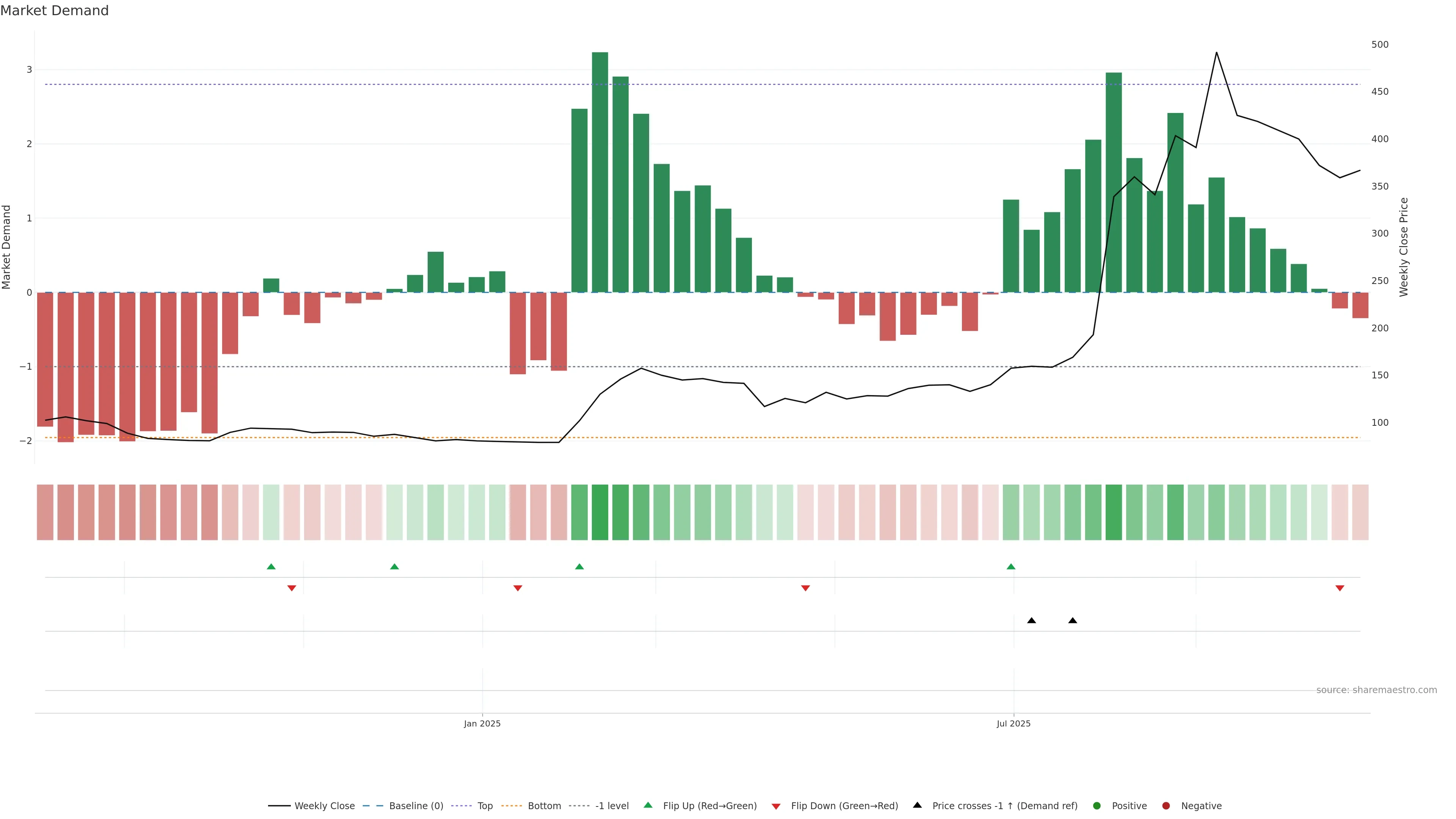Click the source: sharemaestro.com text
The height and width of the screenshot is (819, 1456).
coord(1376,690)
